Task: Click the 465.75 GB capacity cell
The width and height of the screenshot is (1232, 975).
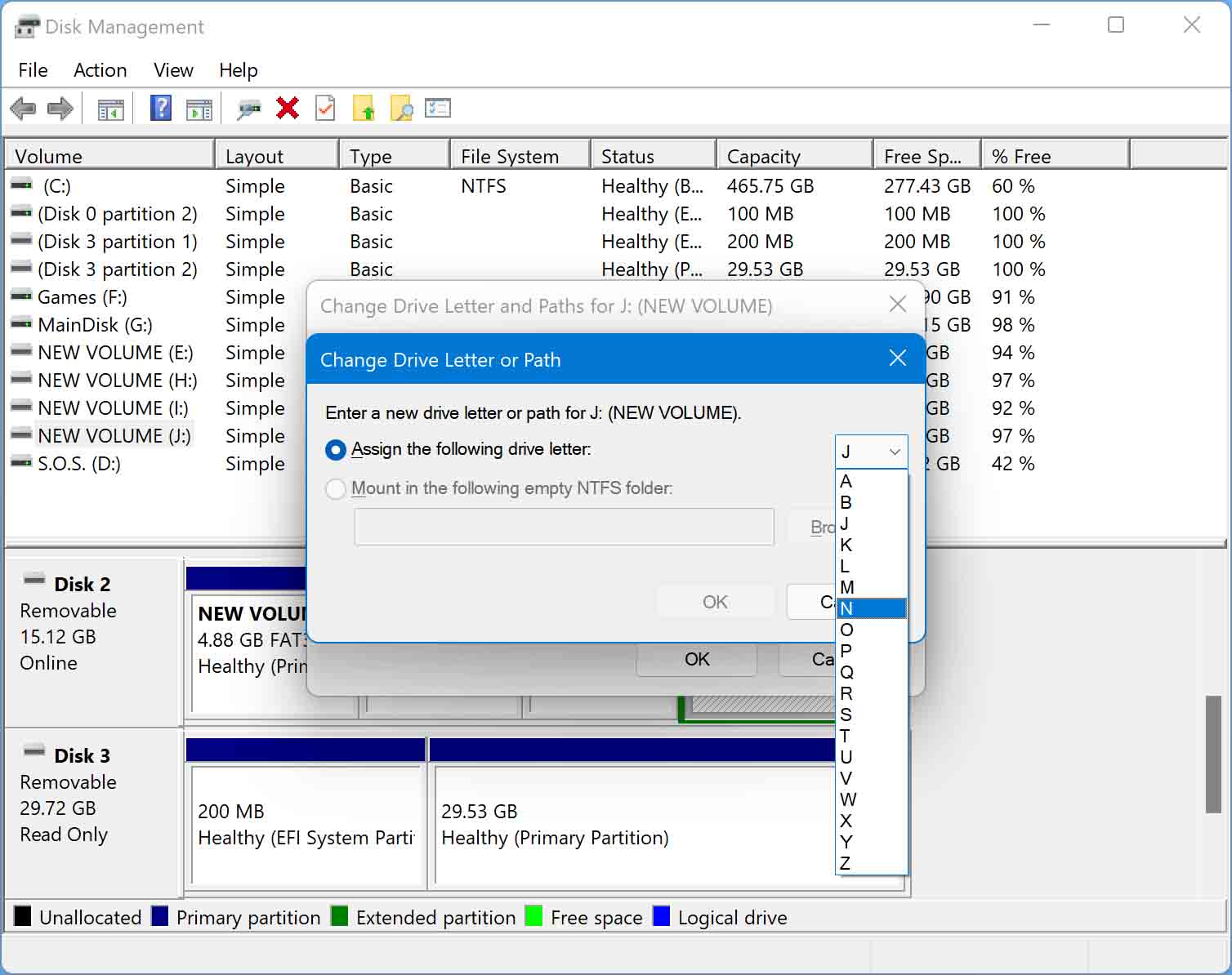Action: [x=770, y=186]
